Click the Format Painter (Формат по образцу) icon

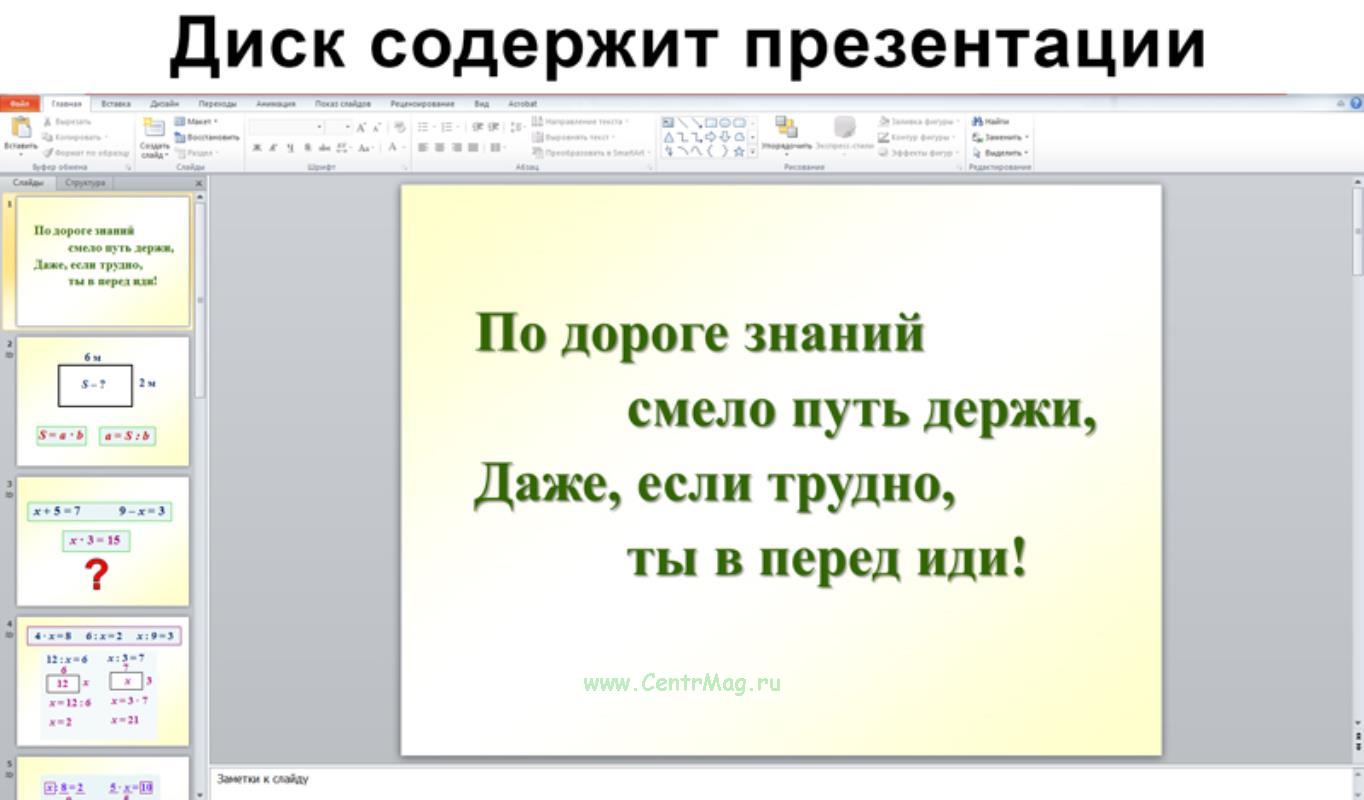coord(48,153)
